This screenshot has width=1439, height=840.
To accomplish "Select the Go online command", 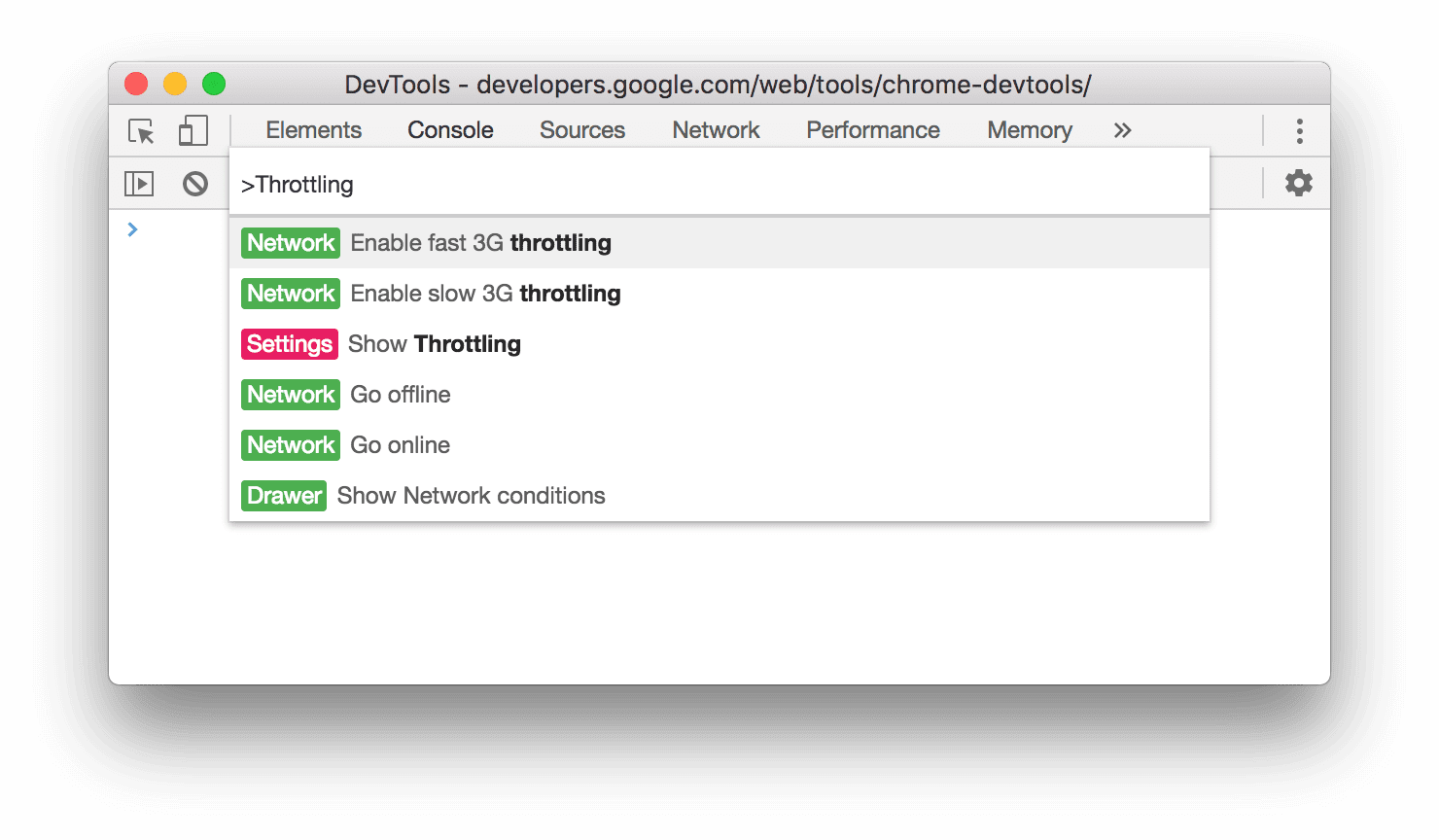I will (x=399, y=445).
